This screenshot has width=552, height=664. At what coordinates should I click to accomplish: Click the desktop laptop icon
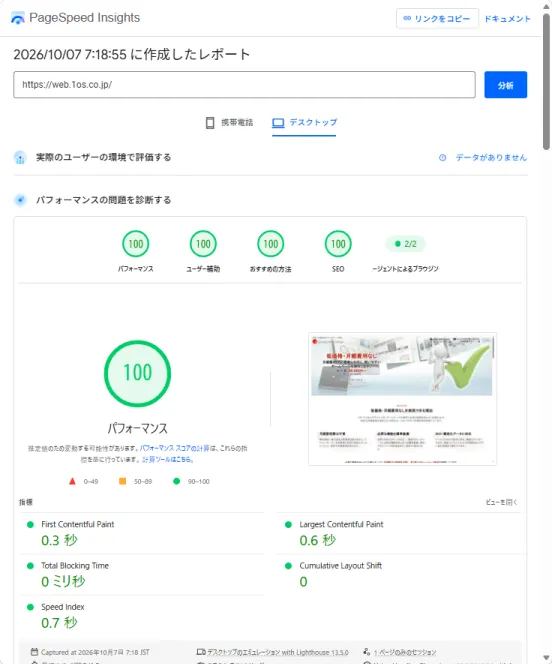(x=278, y=123)
